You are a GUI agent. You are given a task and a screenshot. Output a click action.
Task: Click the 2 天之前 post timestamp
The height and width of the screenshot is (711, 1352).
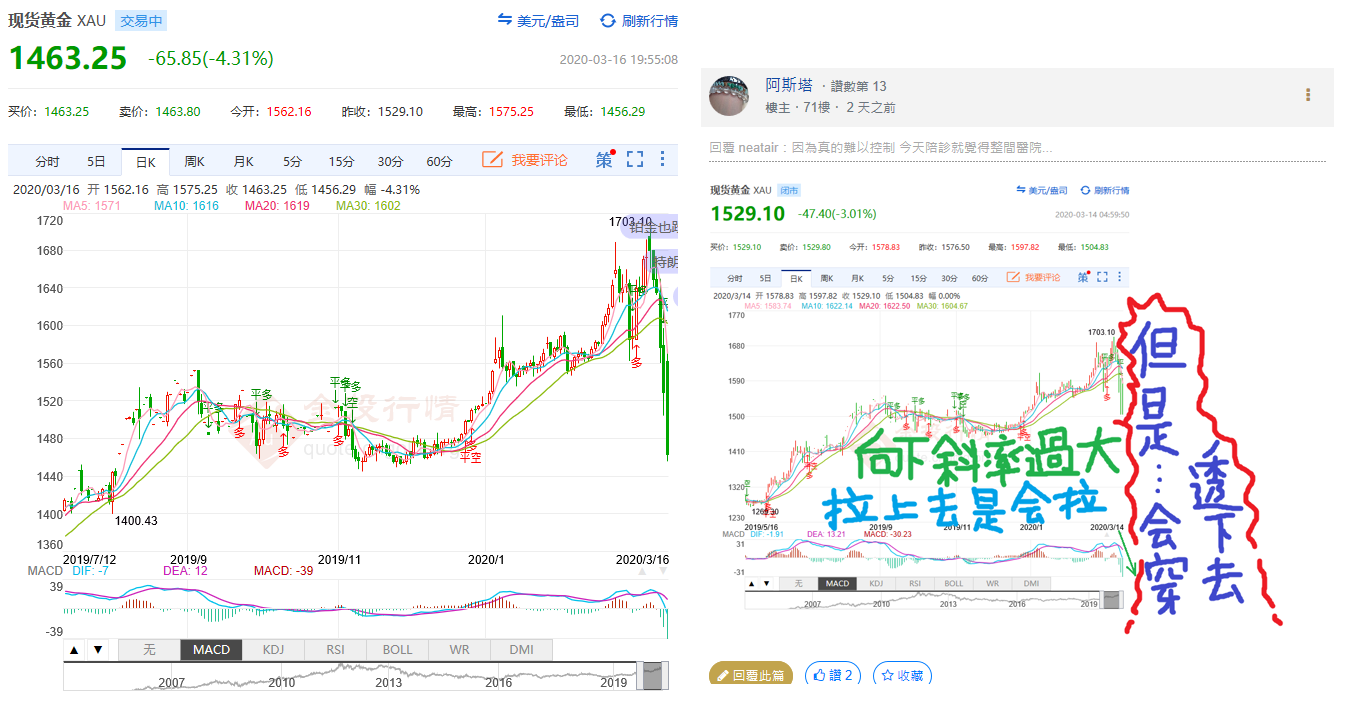(871, 107)
